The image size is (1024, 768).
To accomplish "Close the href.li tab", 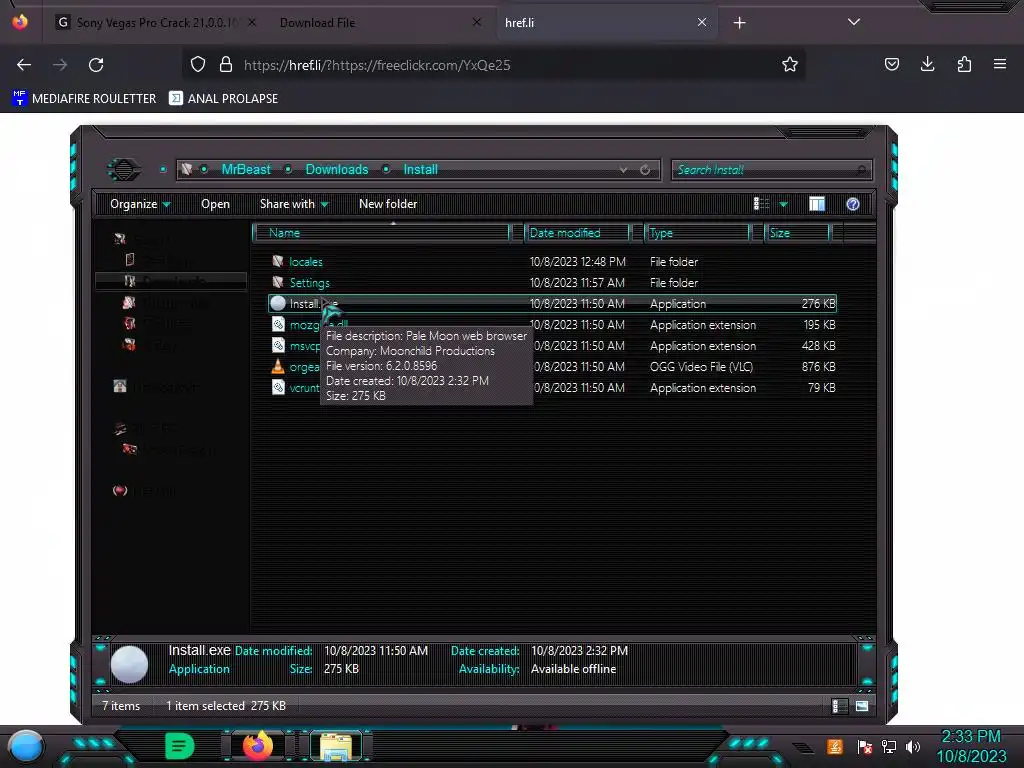I will point(701,22).
